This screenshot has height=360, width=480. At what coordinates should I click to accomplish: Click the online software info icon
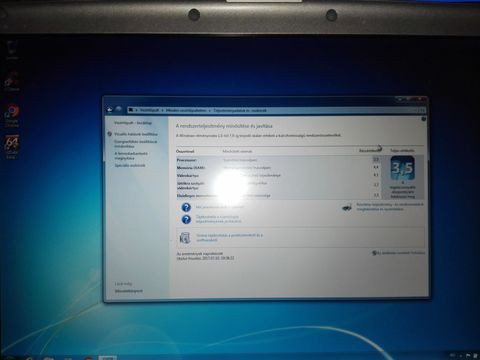pos(185,238)
